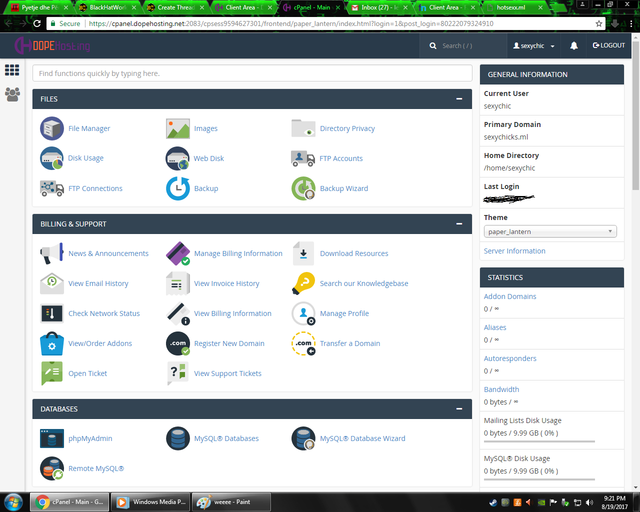
Task: Open the Transfer a Domain icon
Action: [x=303, y=343]
